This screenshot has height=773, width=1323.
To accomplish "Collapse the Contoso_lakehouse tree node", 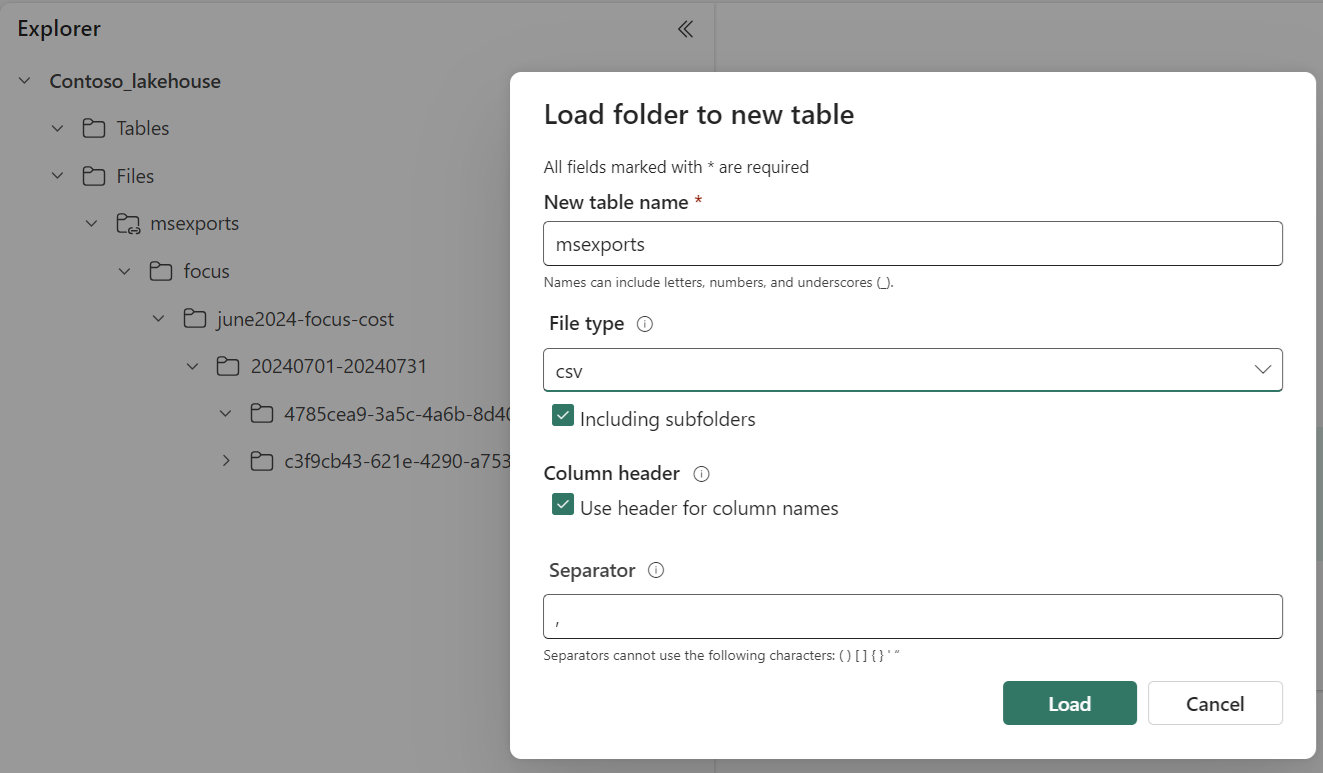I will pyautogui.click(x=23, y=81).
